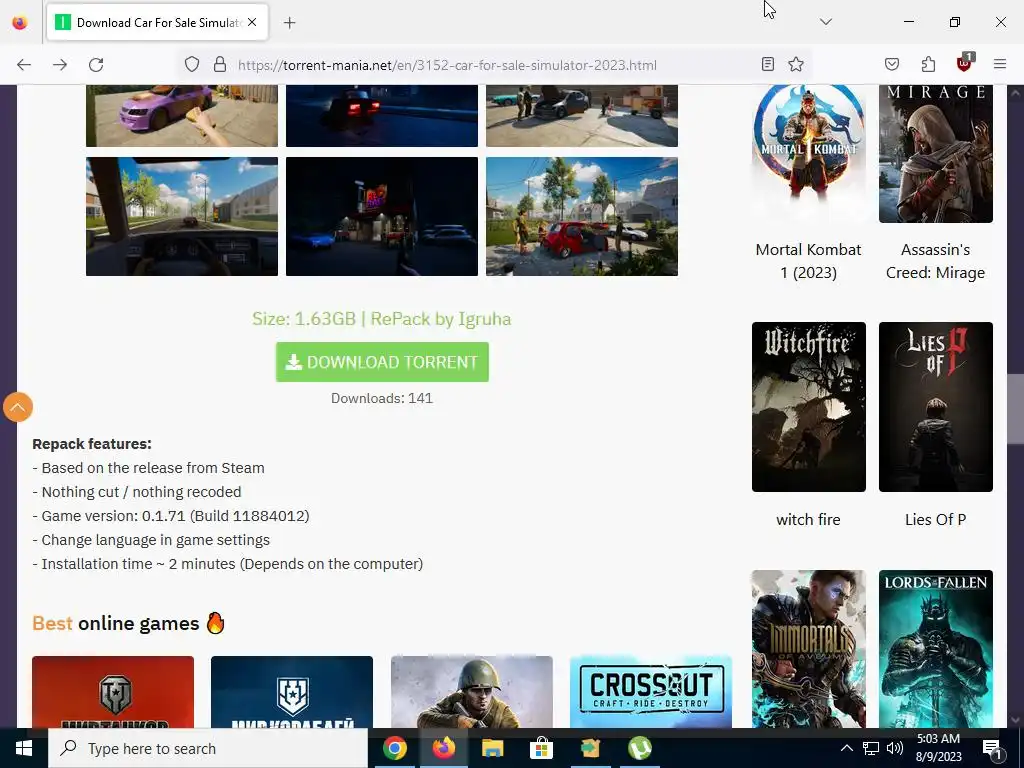The width and height of the screenshot is (1024, 768).
Task: Open the soldier helmet game banner
Action: (x=472, y=692)
